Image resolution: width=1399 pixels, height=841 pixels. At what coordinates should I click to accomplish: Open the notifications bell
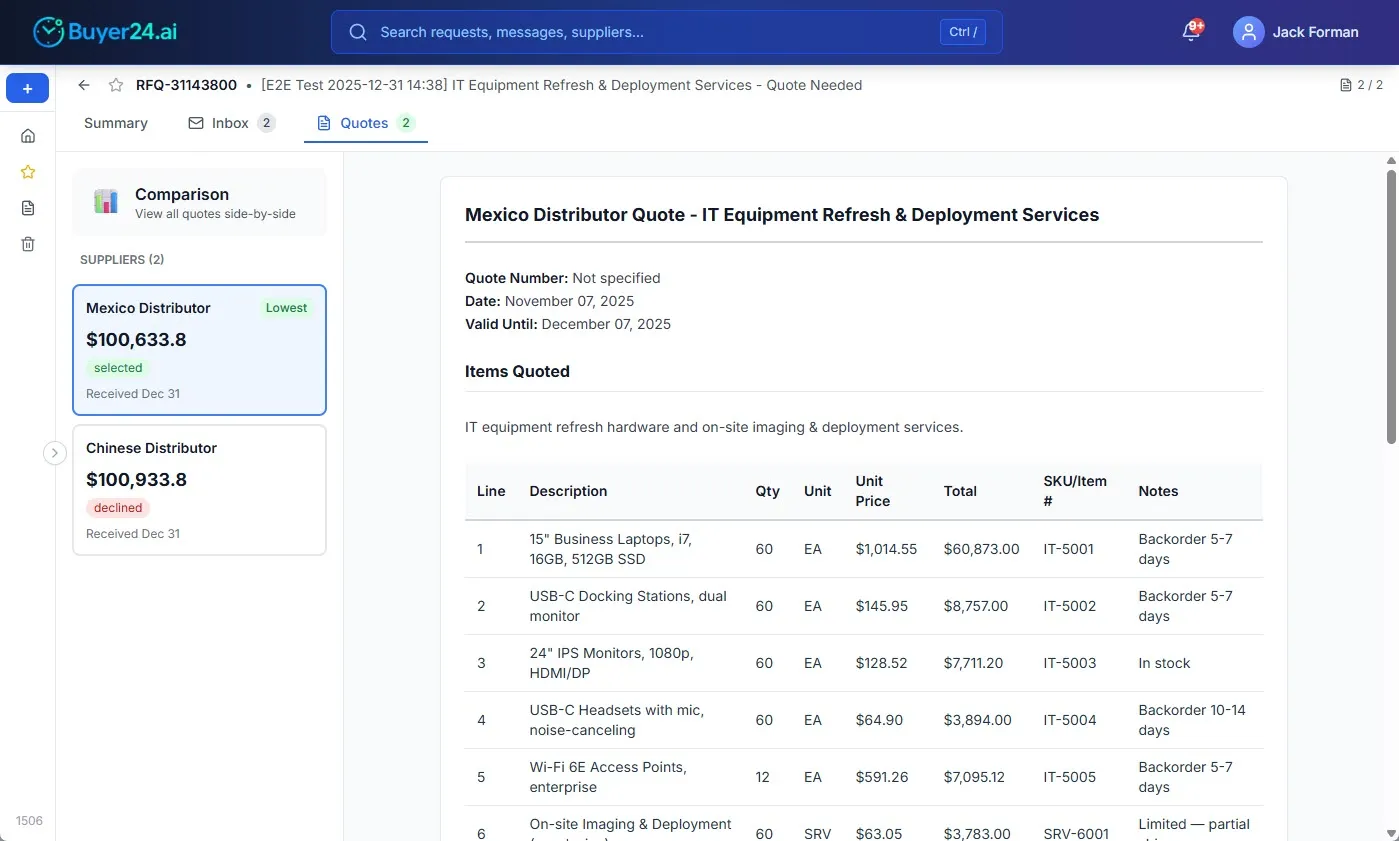tap(1190, 32)
